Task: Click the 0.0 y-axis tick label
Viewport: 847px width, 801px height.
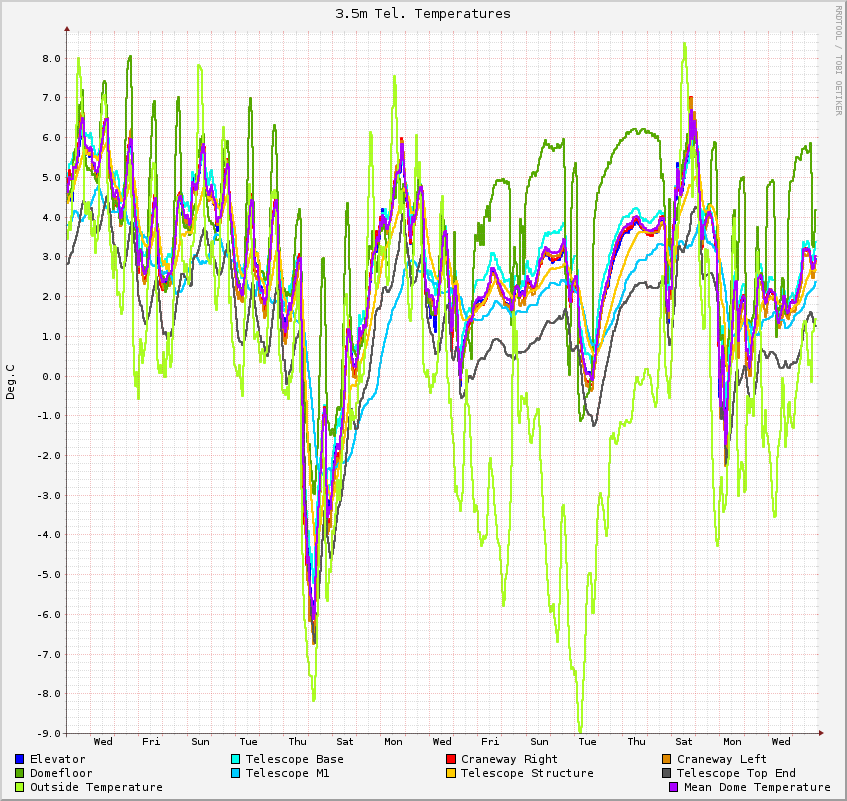Action: 52,376
